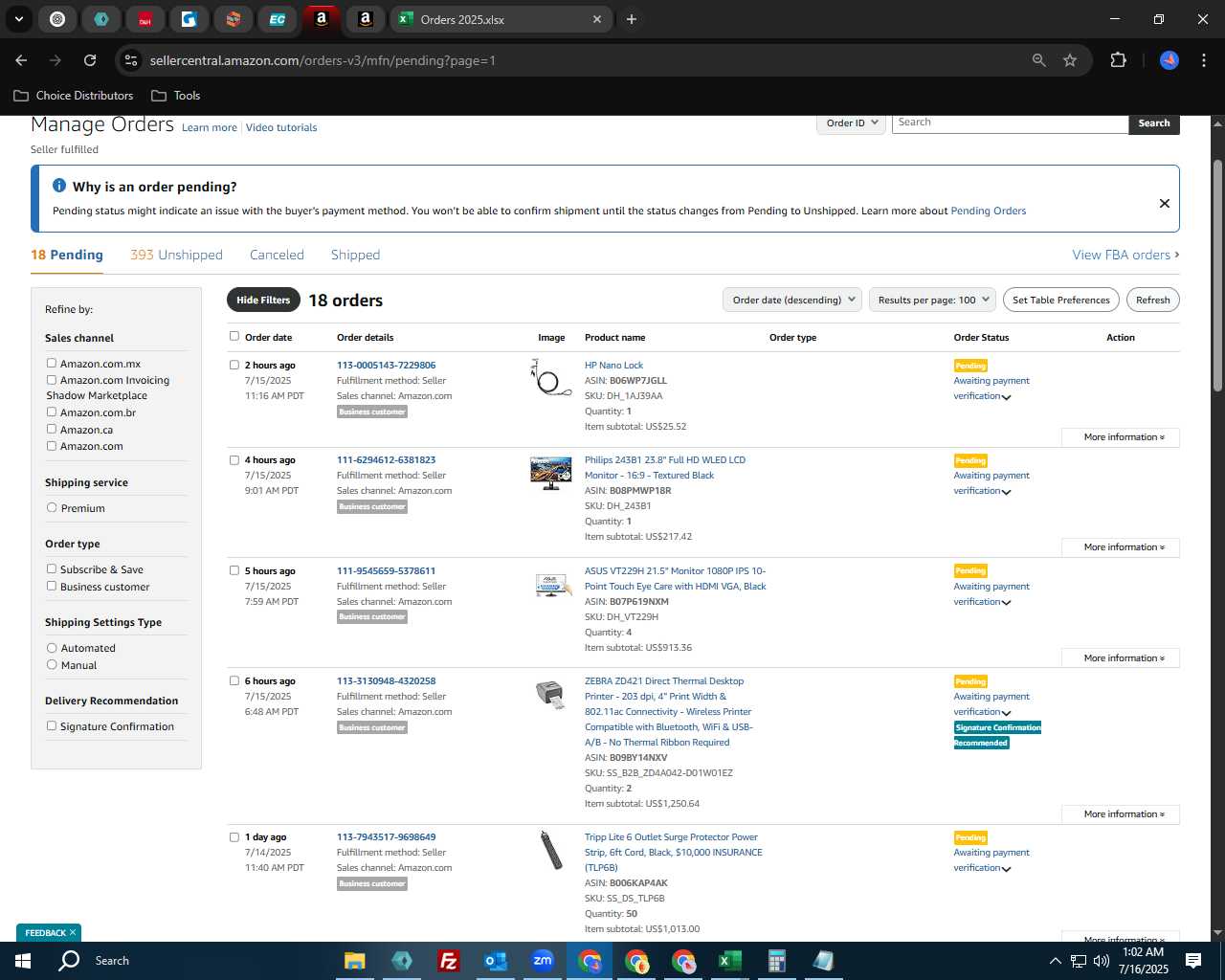Screen dimensions: 1225x980
Task: Change Results per page dropdown
Action: pyautogui.click(x=932, y=300)
